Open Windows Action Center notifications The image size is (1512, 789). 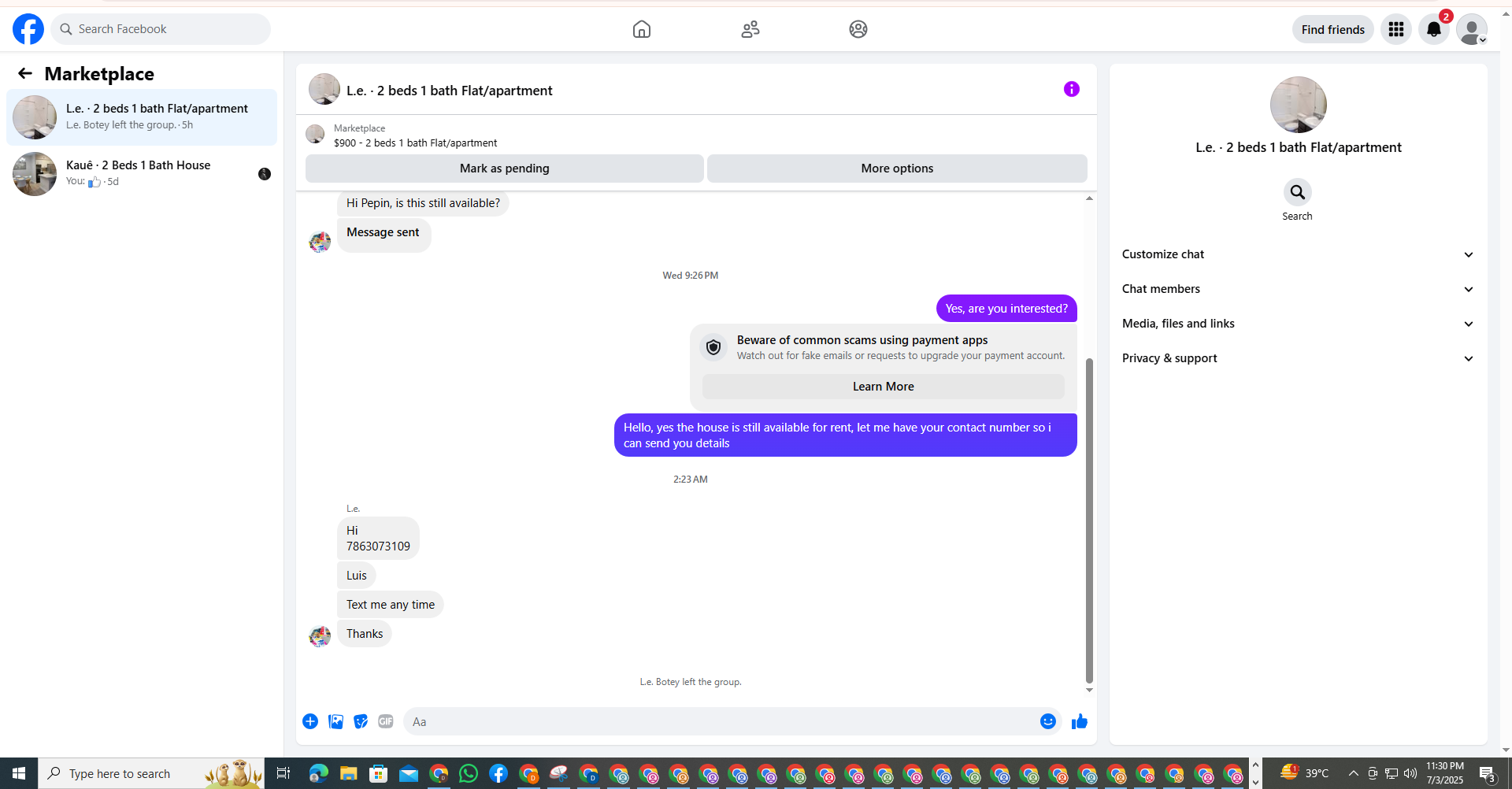(1488, 773)
